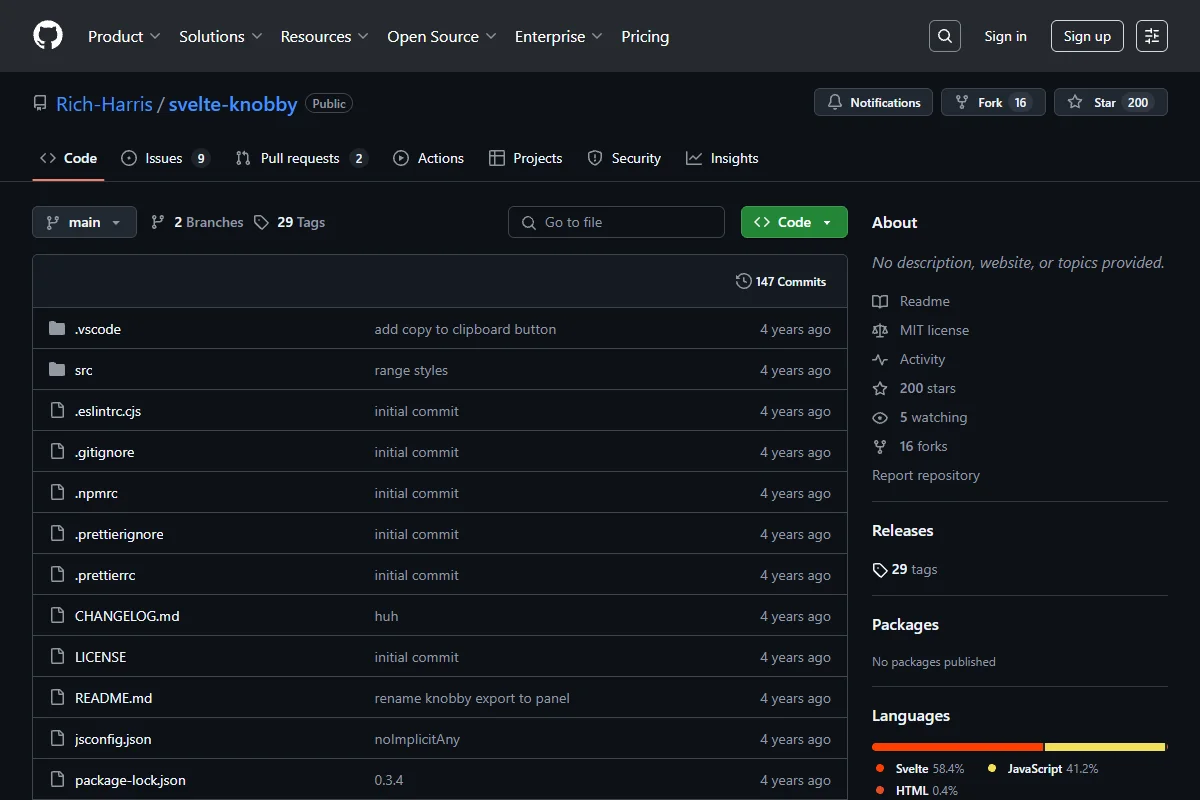Expand the main branch dropdown
This screenshot has height=800, width=1200.
84,222
